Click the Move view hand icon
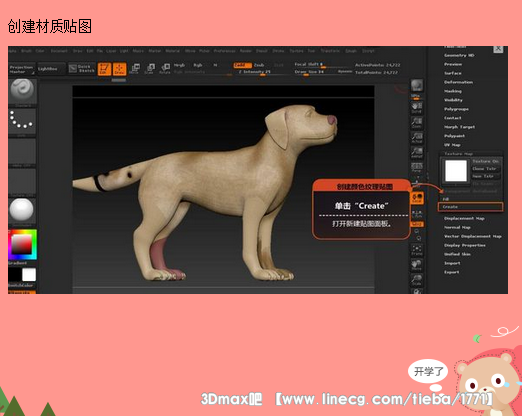This screenshot has height=416, width=522. (417, 265)
